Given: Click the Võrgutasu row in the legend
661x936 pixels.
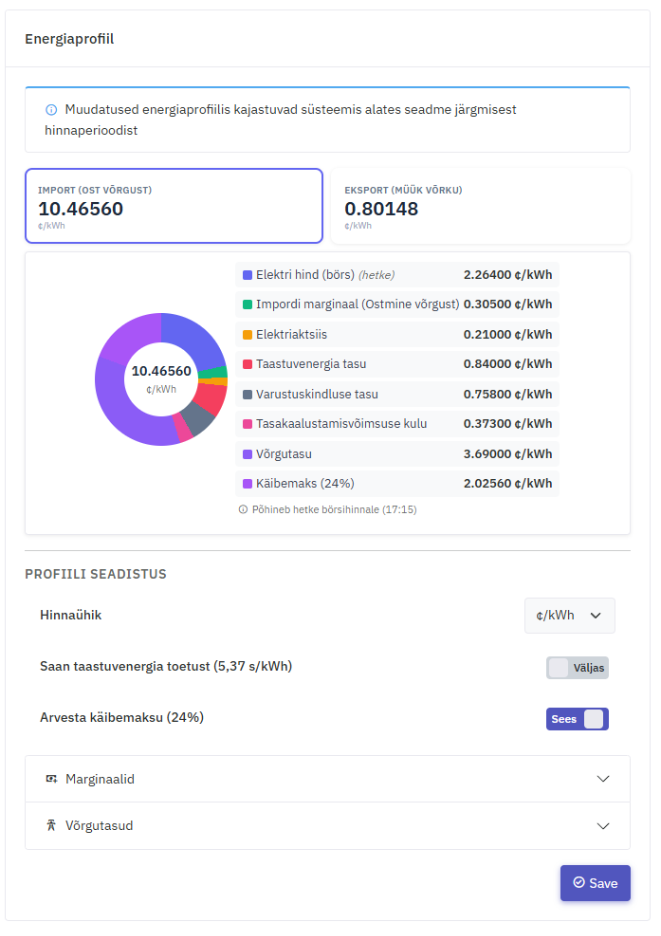Looking at the screenshot, I should pyautogui.click(x=397, y=454).
